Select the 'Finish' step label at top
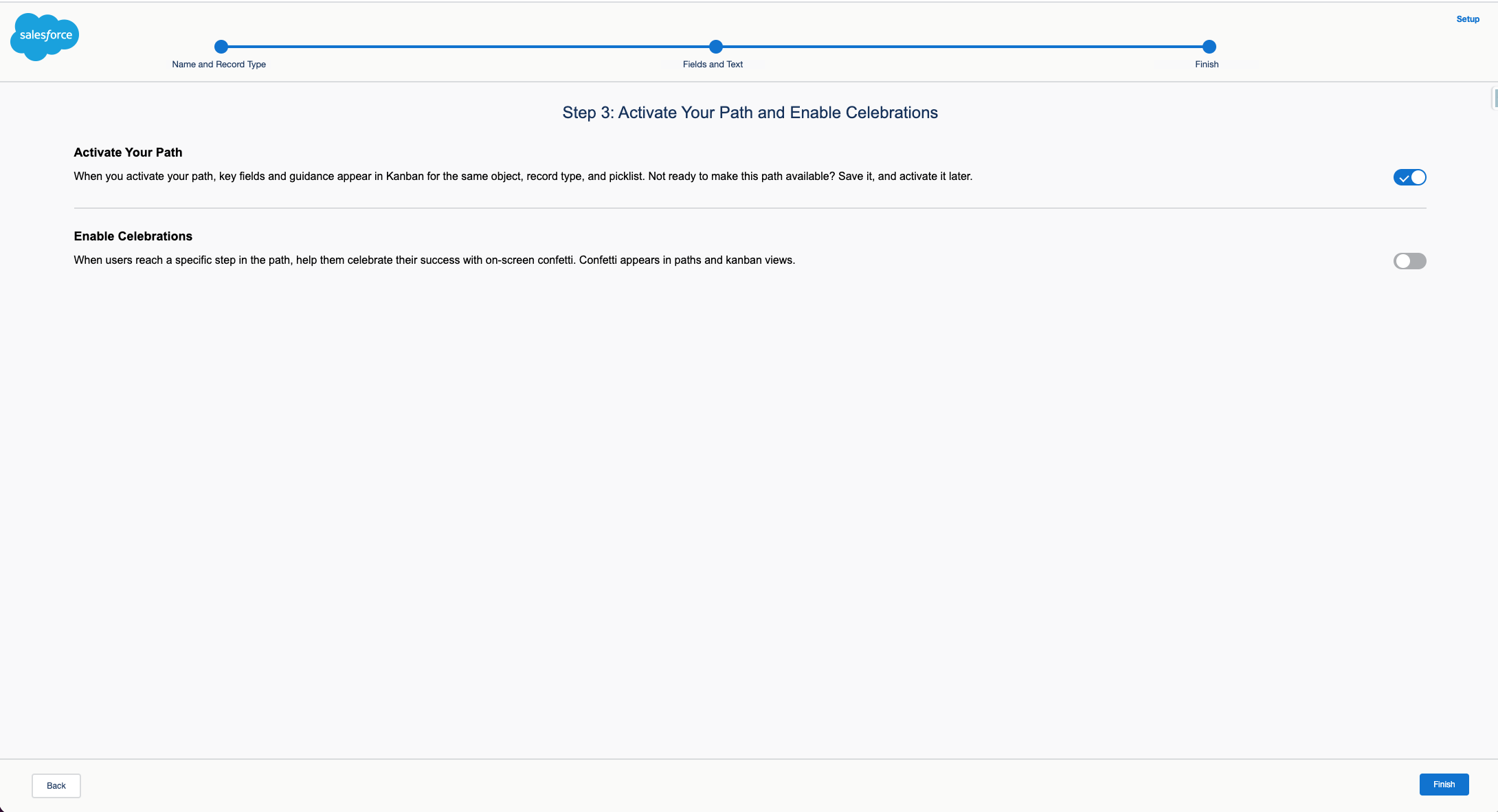 (1206, 65)
